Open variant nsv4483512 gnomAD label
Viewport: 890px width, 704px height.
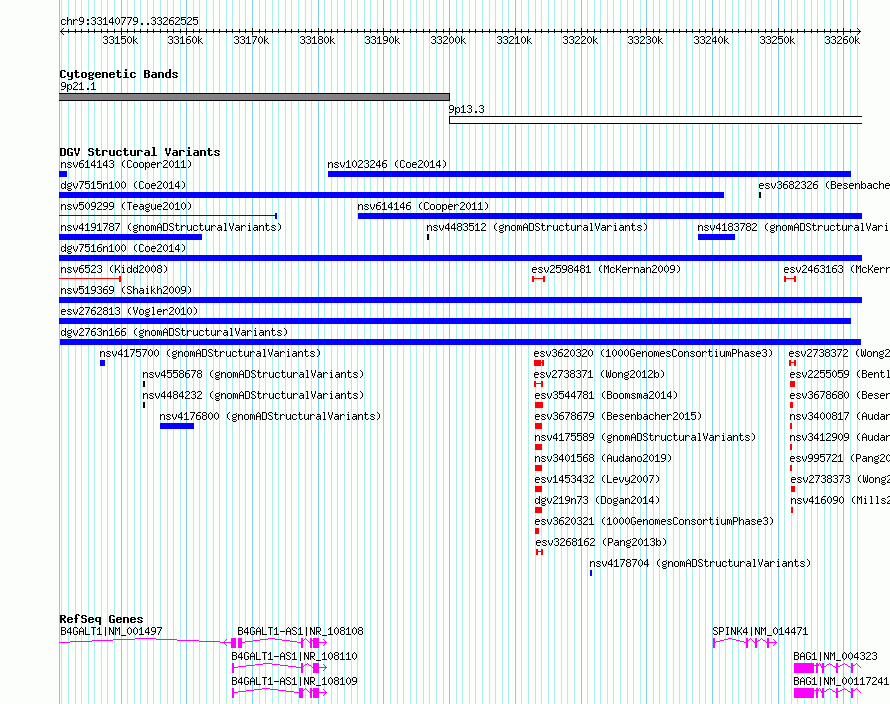click(537, 227)
